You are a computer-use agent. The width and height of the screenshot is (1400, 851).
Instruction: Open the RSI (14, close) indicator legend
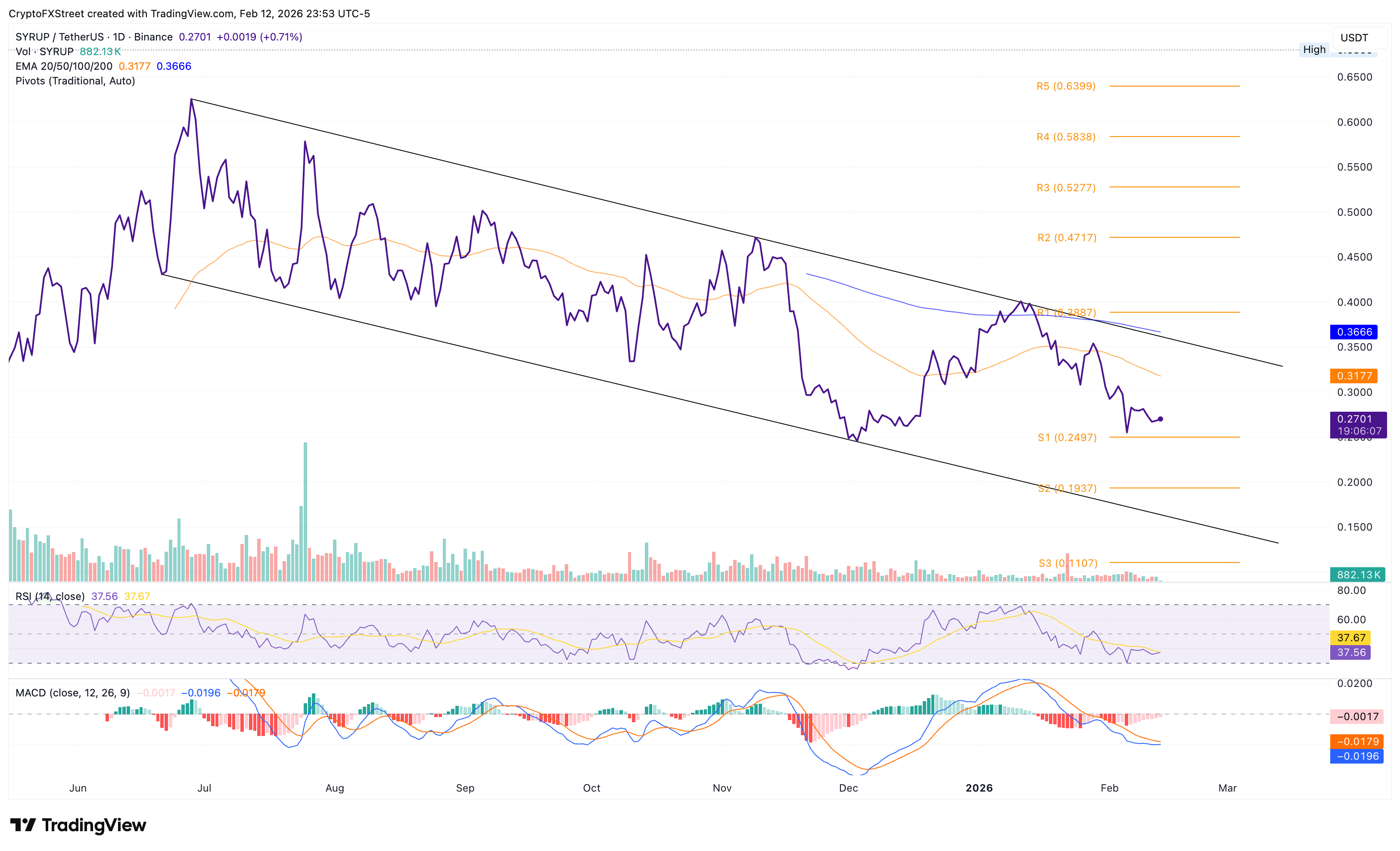(50, 596)
